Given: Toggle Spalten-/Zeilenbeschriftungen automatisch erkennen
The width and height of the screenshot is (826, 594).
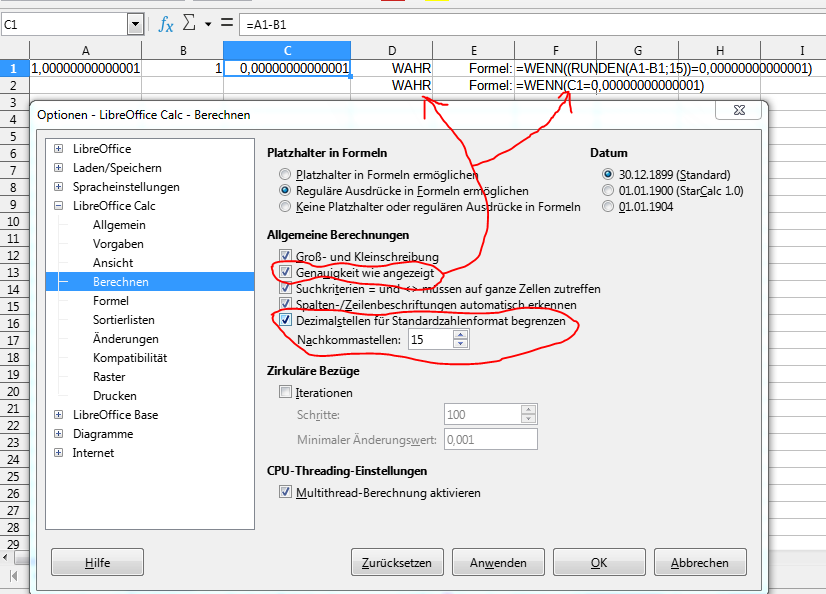Looking at the screenshot, I should point(285,304).
